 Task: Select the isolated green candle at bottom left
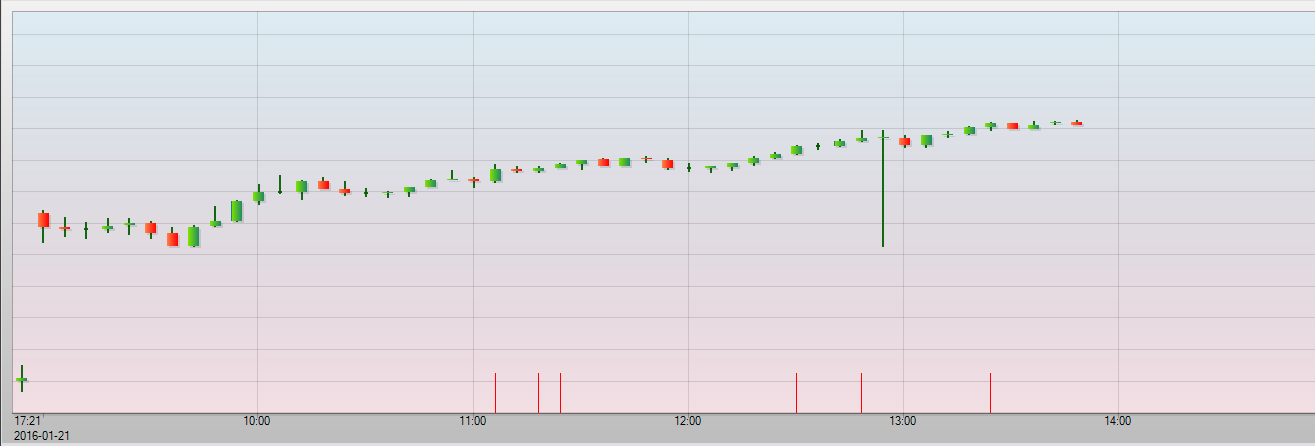pos(21,380)
